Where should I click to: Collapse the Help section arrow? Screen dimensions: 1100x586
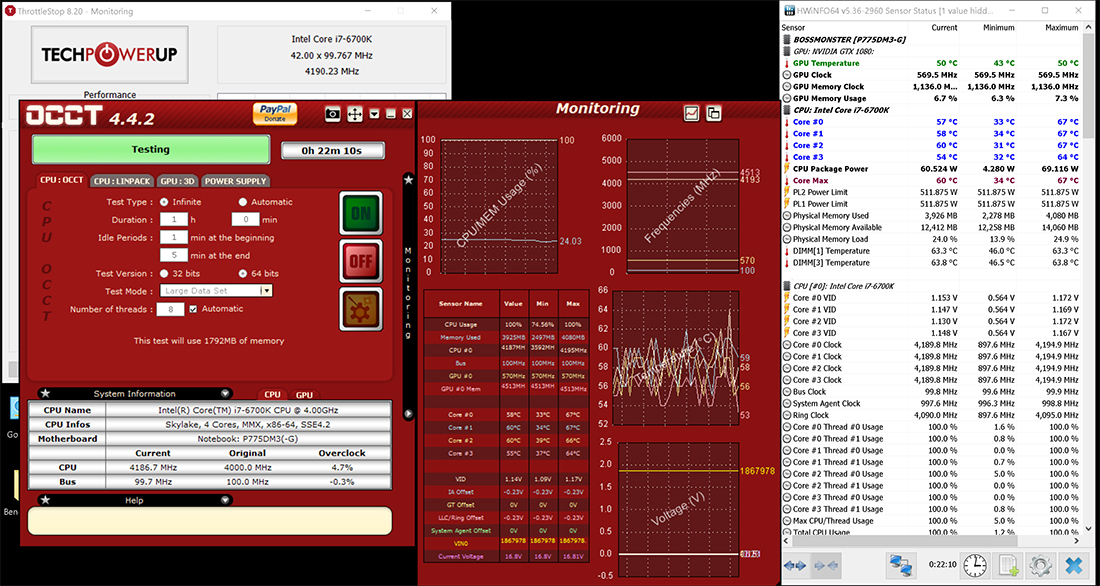point(225,500)
